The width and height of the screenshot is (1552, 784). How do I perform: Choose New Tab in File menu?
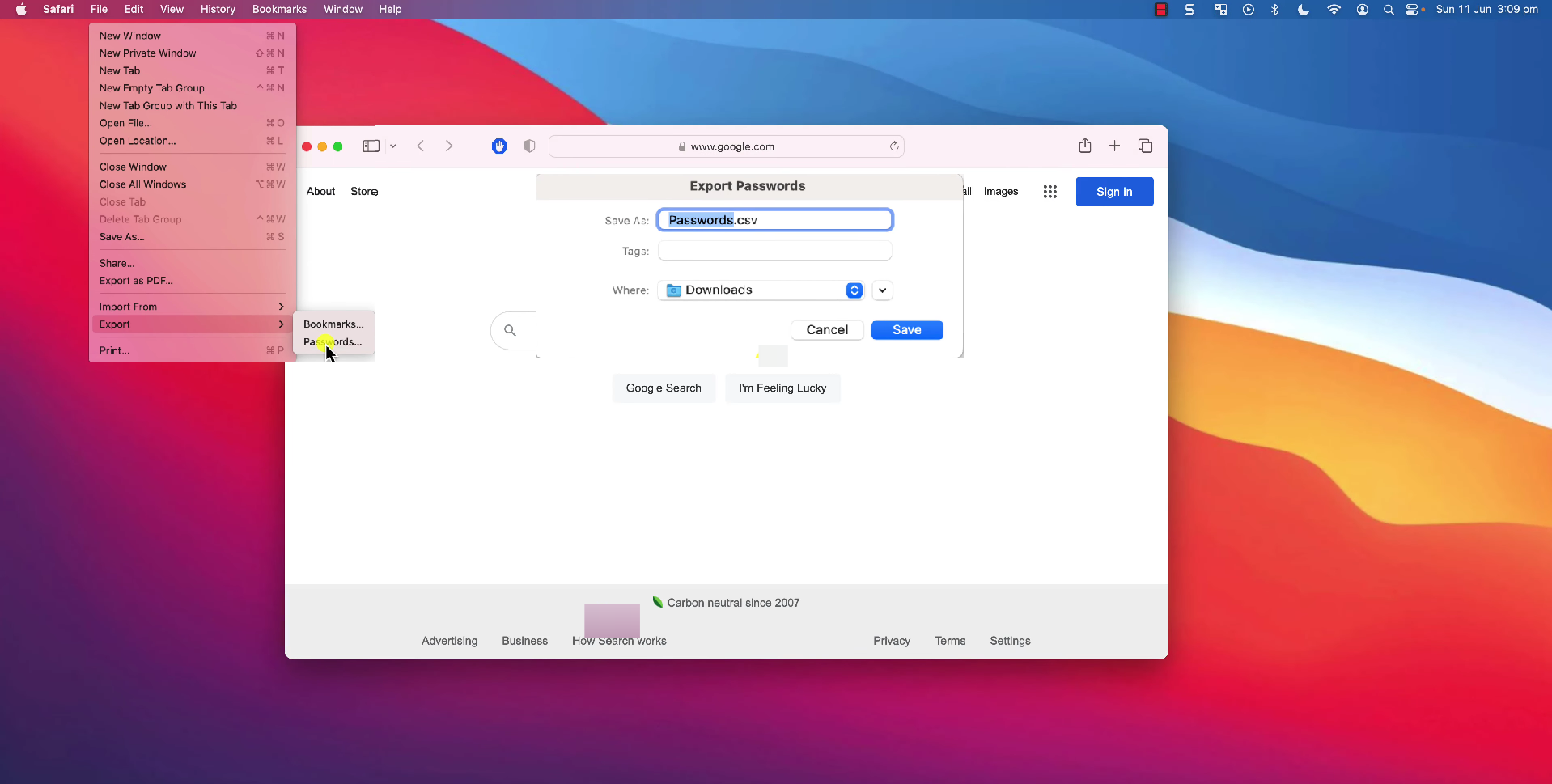tap(192, 71)
